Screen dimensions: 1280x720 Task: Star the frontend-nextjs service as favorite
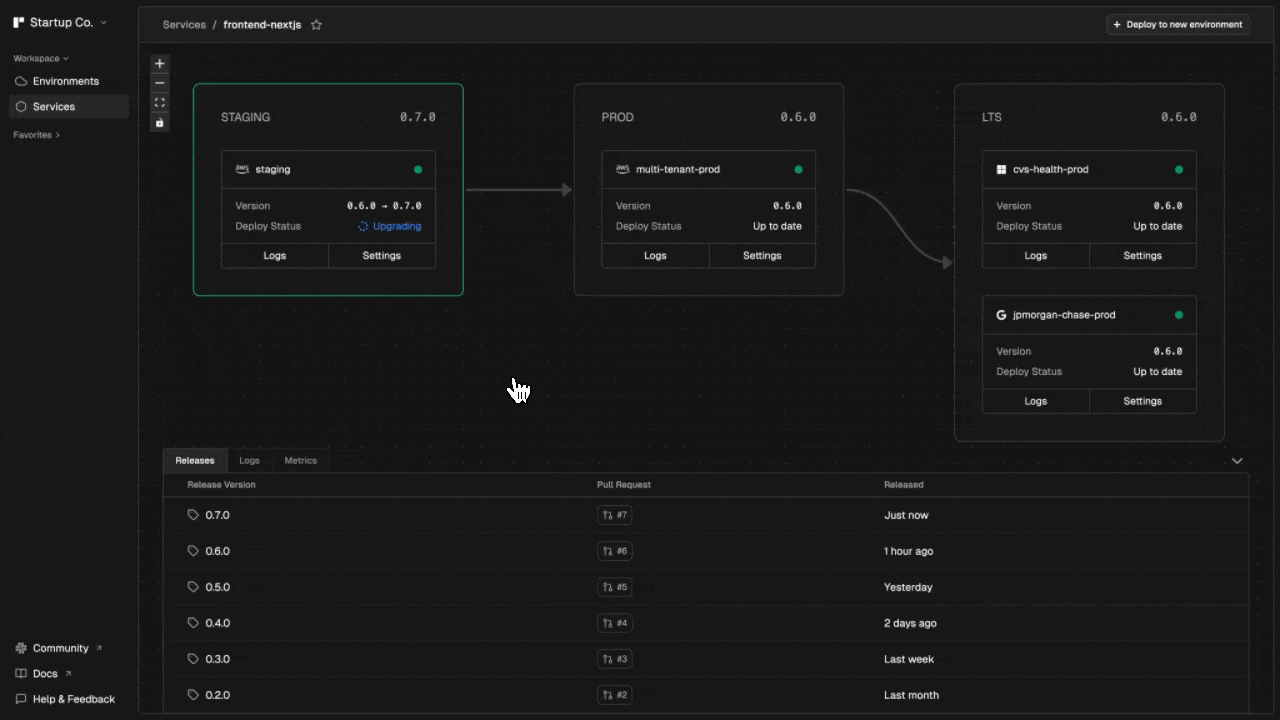tap(316, 25)
